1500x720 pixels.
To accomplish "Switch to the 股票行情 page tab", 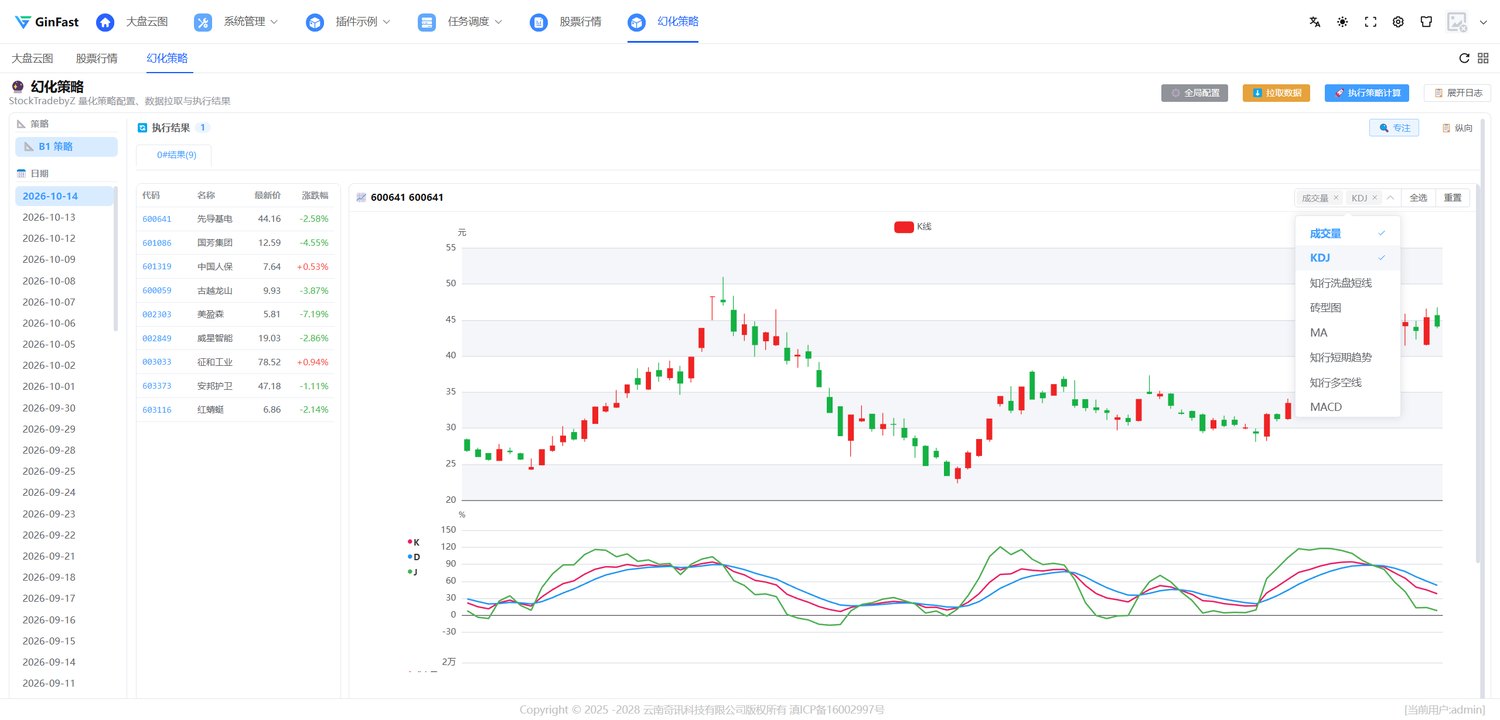I will (97, 58).
